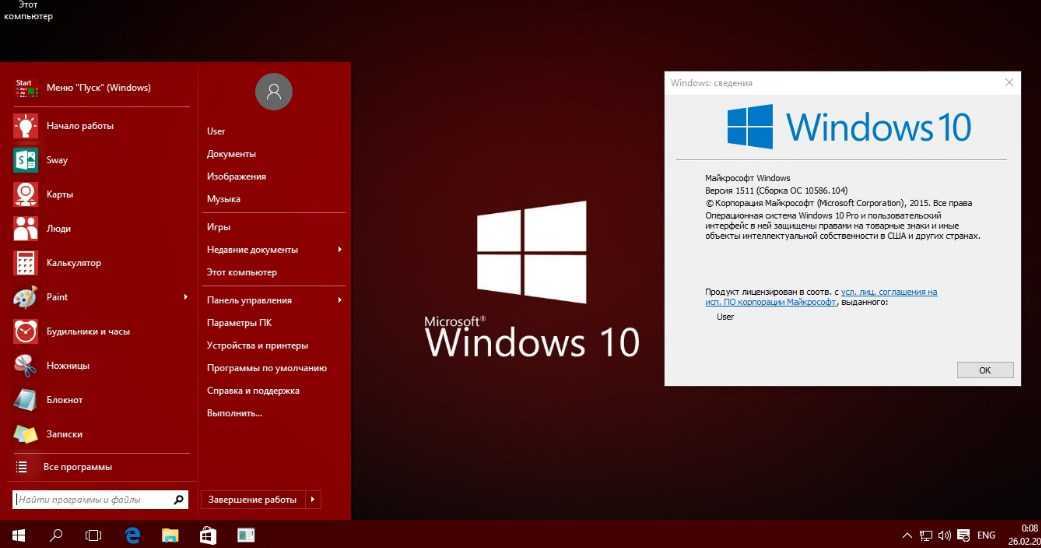Open the Store icon on taskbar

point(208,535)
